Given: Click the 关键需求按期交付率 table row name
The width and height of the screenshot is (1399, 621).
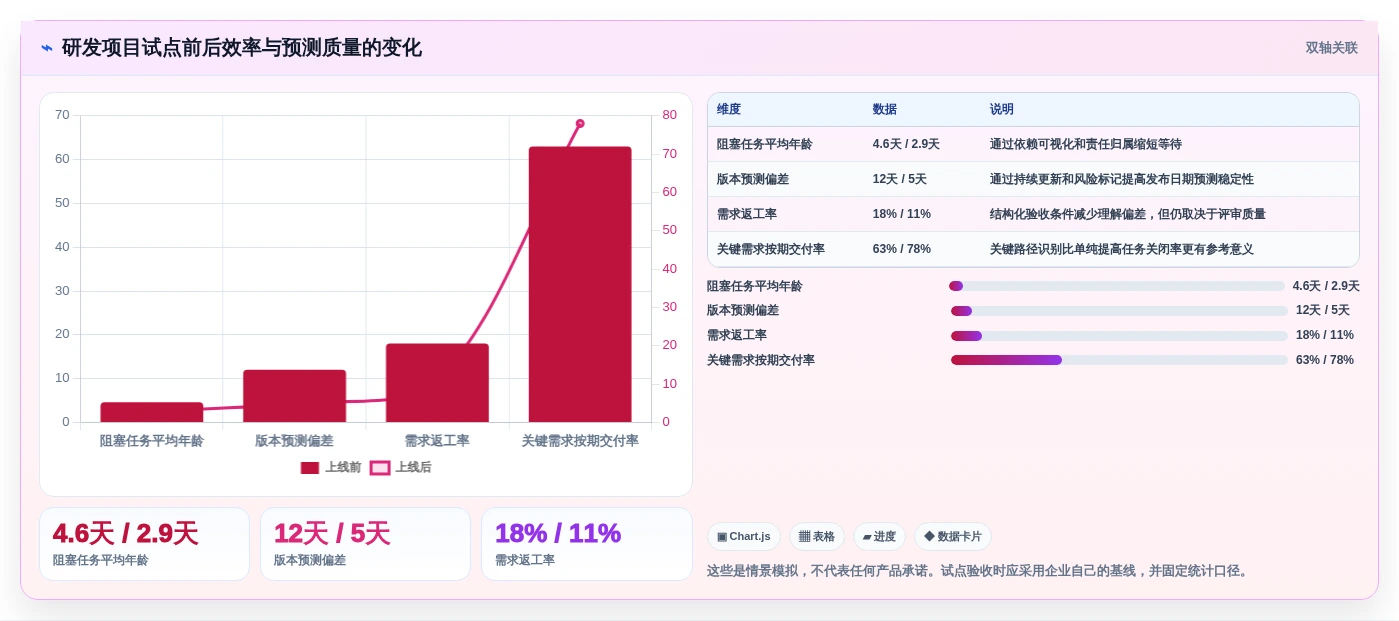Looking at the screenshot, I should (x=771, y=249).
